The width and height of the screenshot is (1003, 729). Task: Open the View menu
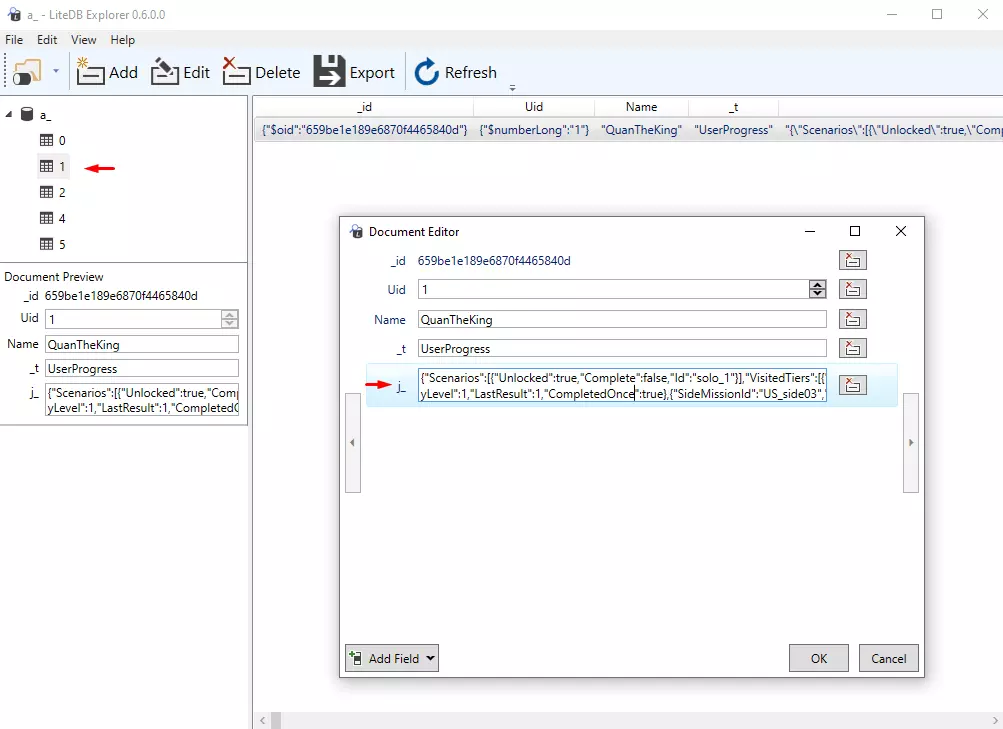click(84, 40)
